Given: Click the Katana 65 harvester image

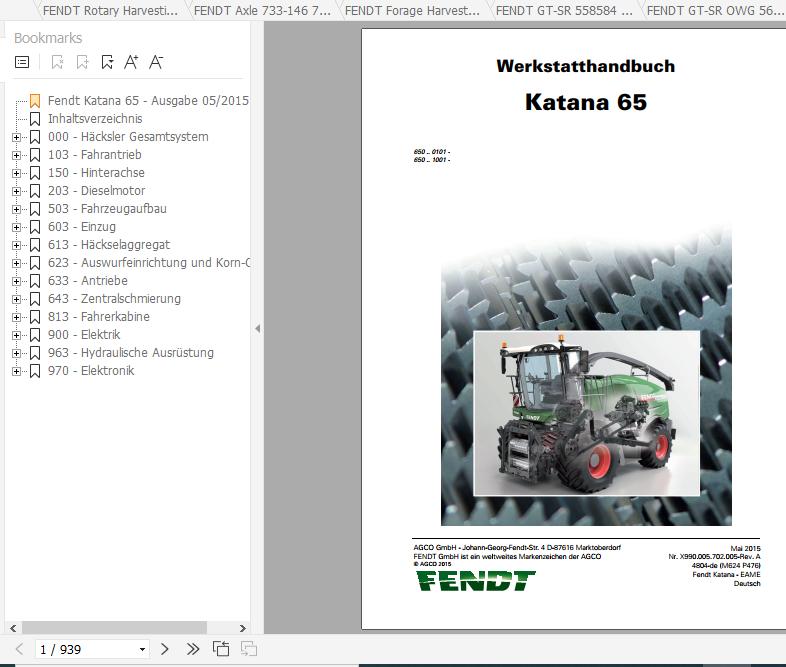Looking at the screenshot, I should (586, 413).
